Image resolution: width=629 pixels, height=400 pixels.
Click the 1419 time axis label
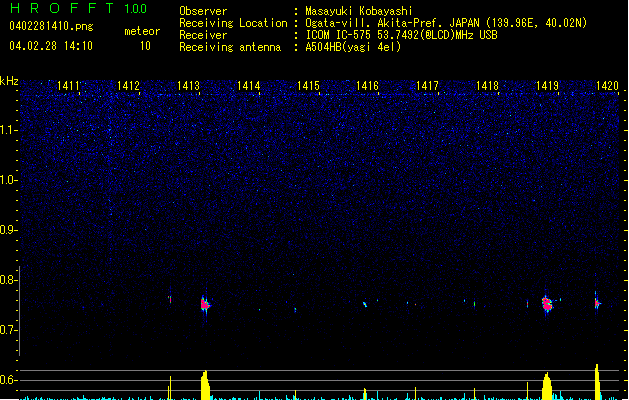point(547,85)
